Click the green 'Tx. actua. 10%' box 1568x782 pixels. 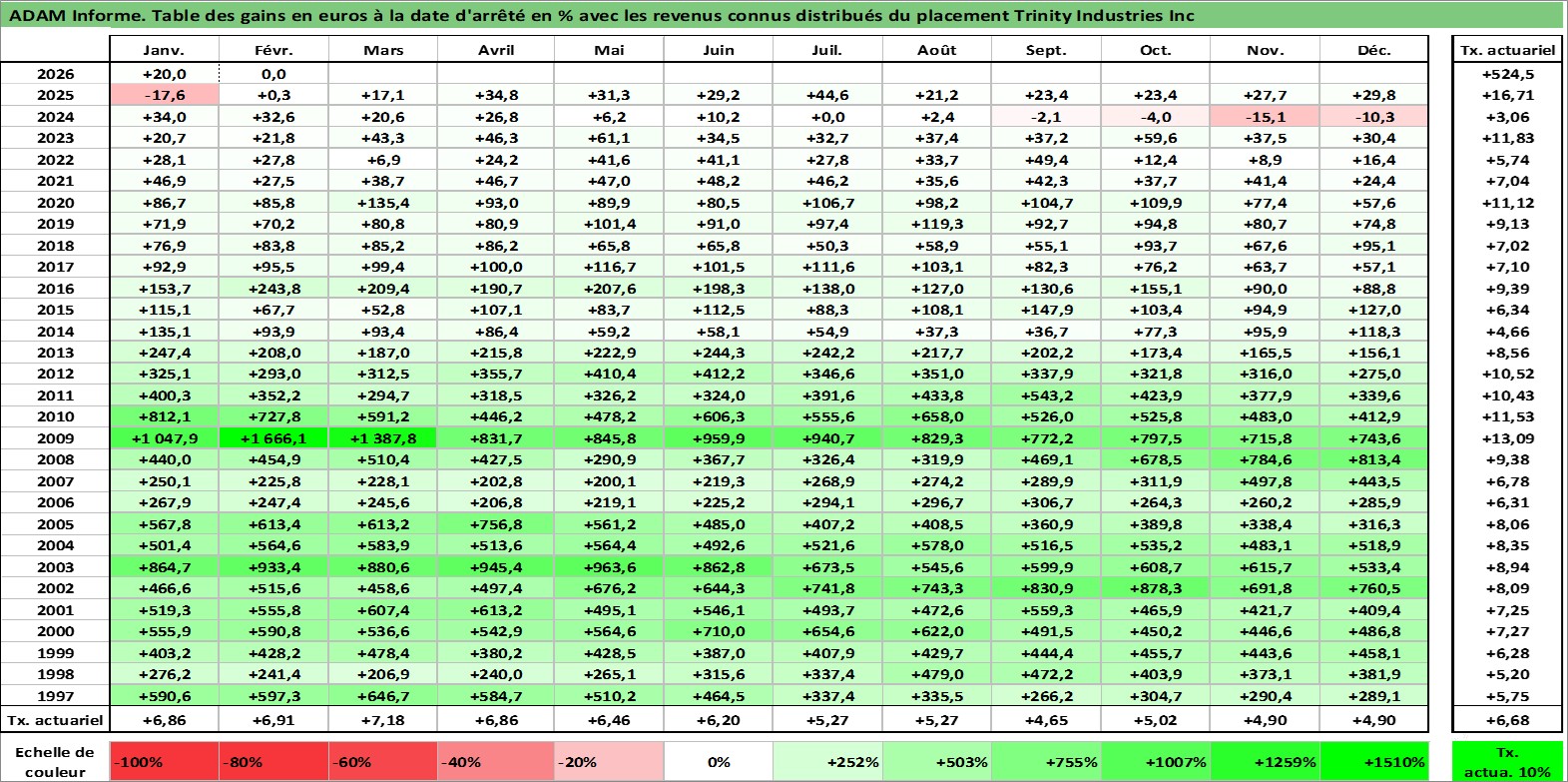coord(1507,761)
